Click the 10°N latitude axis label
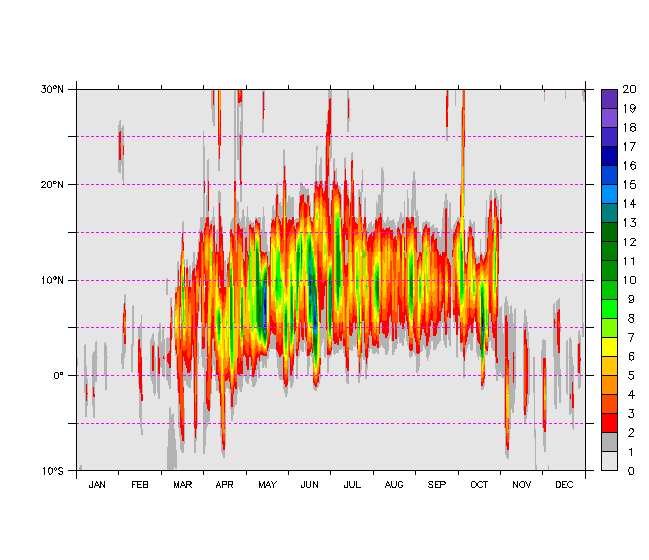This screenshot has width=649, height=560. click(x=52, y=280)
